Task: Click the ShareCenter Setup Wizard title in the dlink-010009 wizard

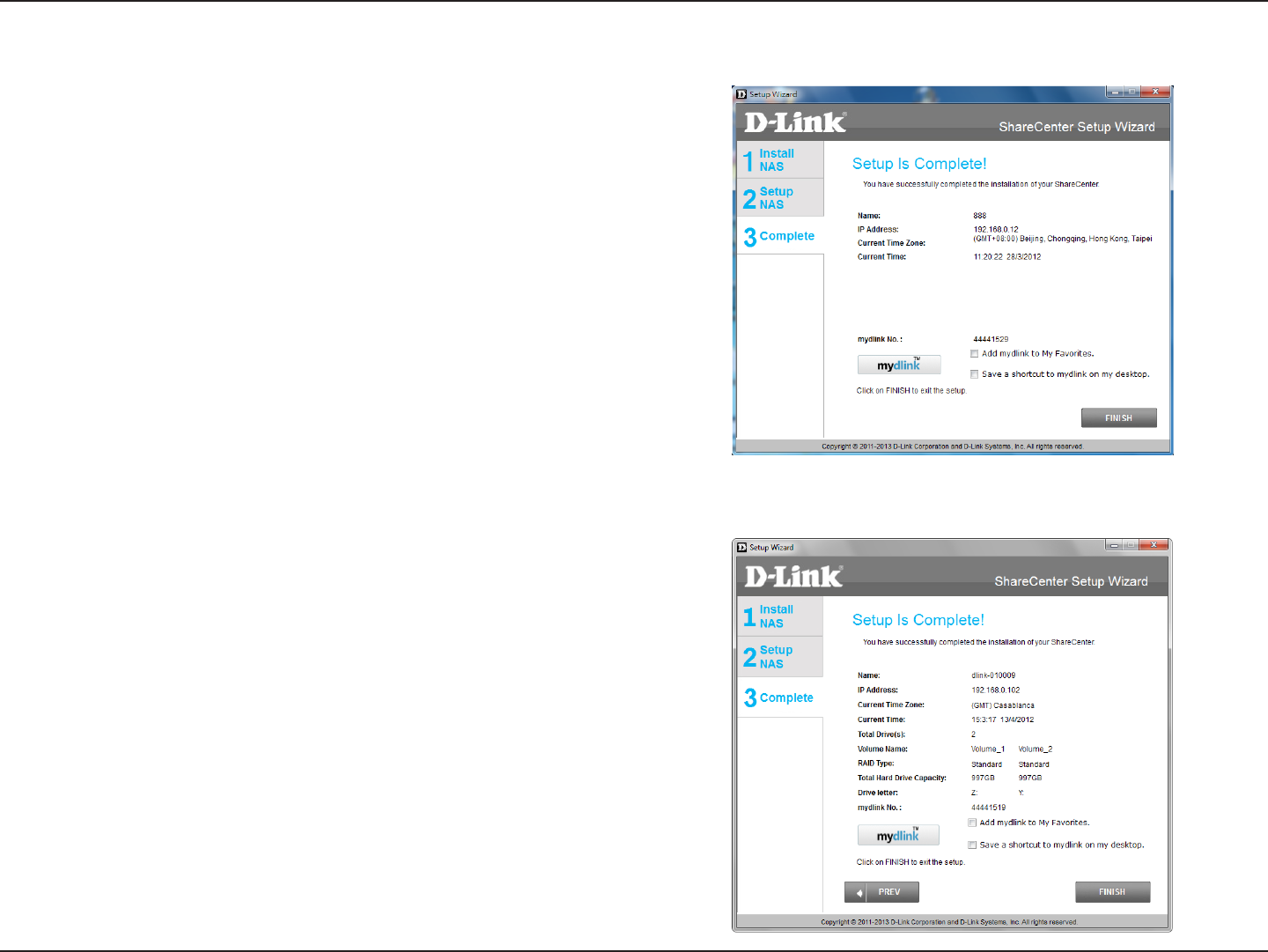Action: (1072, 581)
